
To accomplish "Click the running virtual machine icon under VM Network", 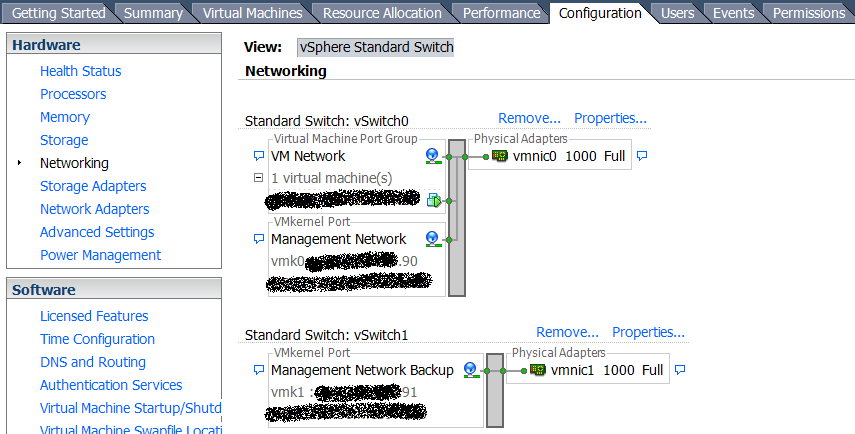I will pos(434,201).
